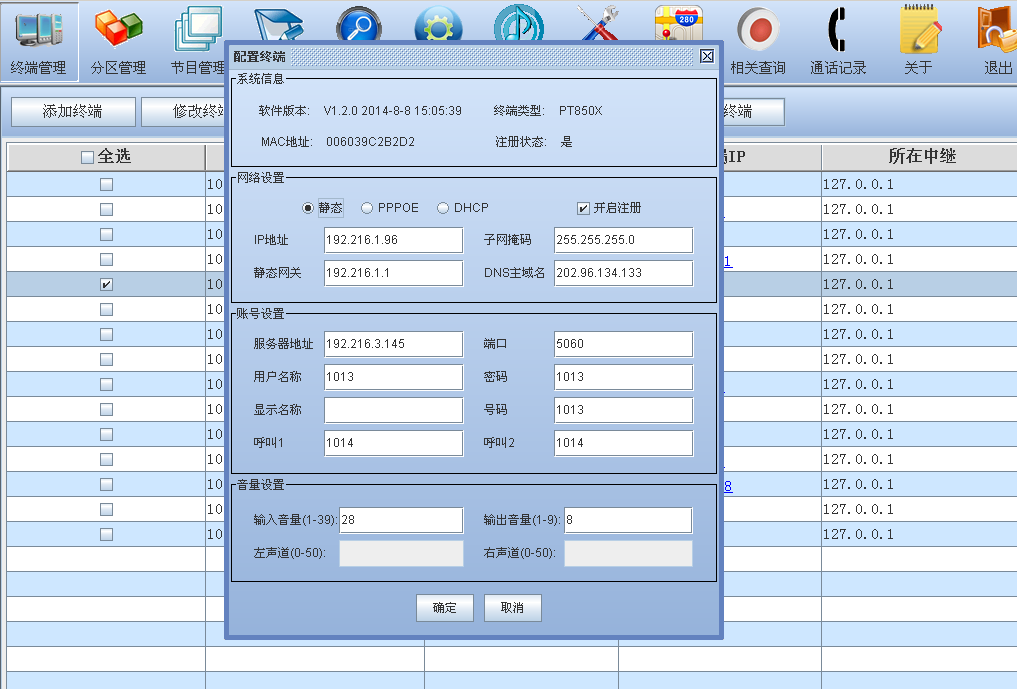Open 通话记录 call records phone icon
Screen dimensions: 1017x689
[837, 31]
